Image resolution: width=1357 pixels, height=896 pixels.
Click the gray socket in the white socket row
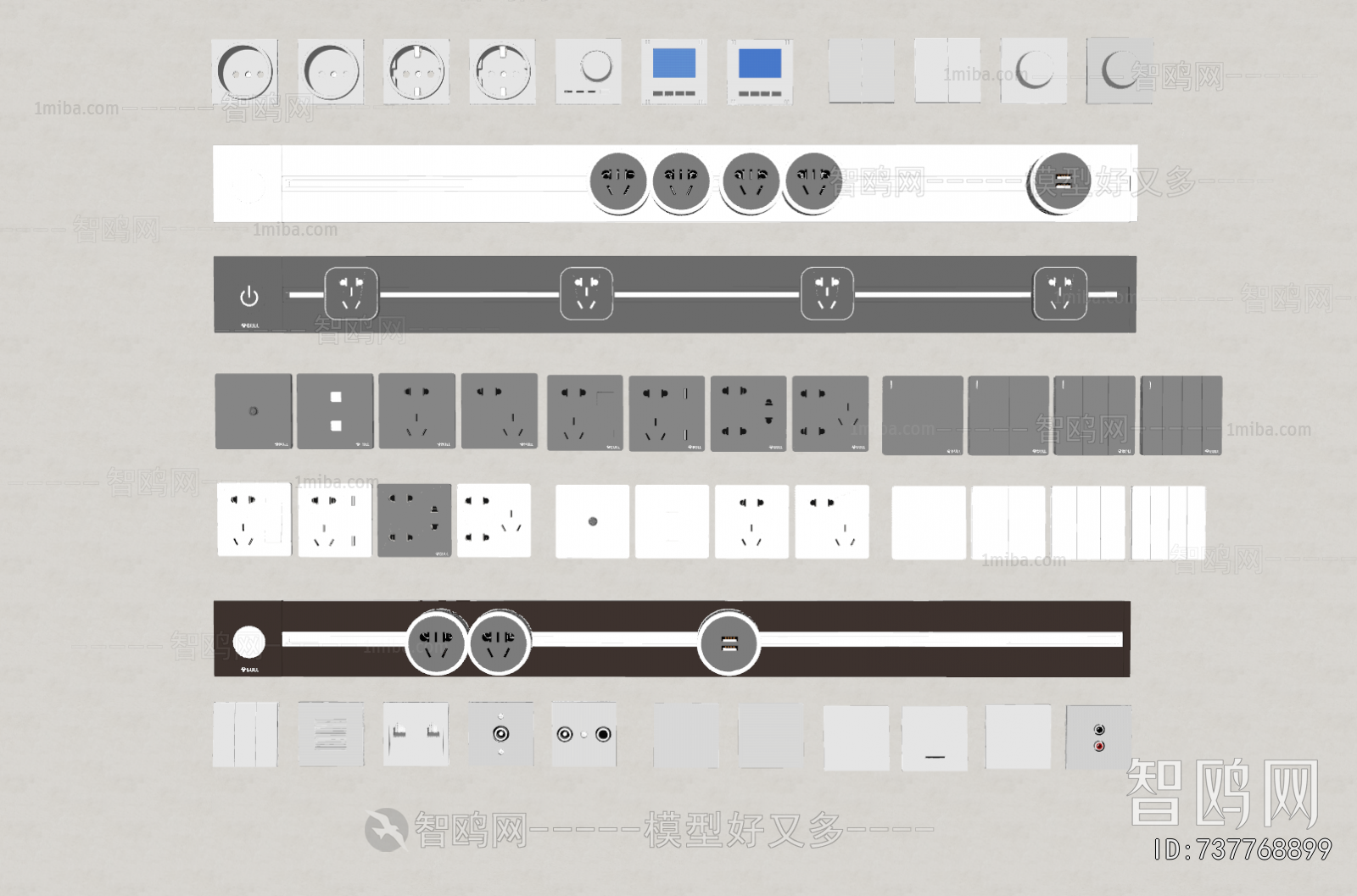coord(414,520)
